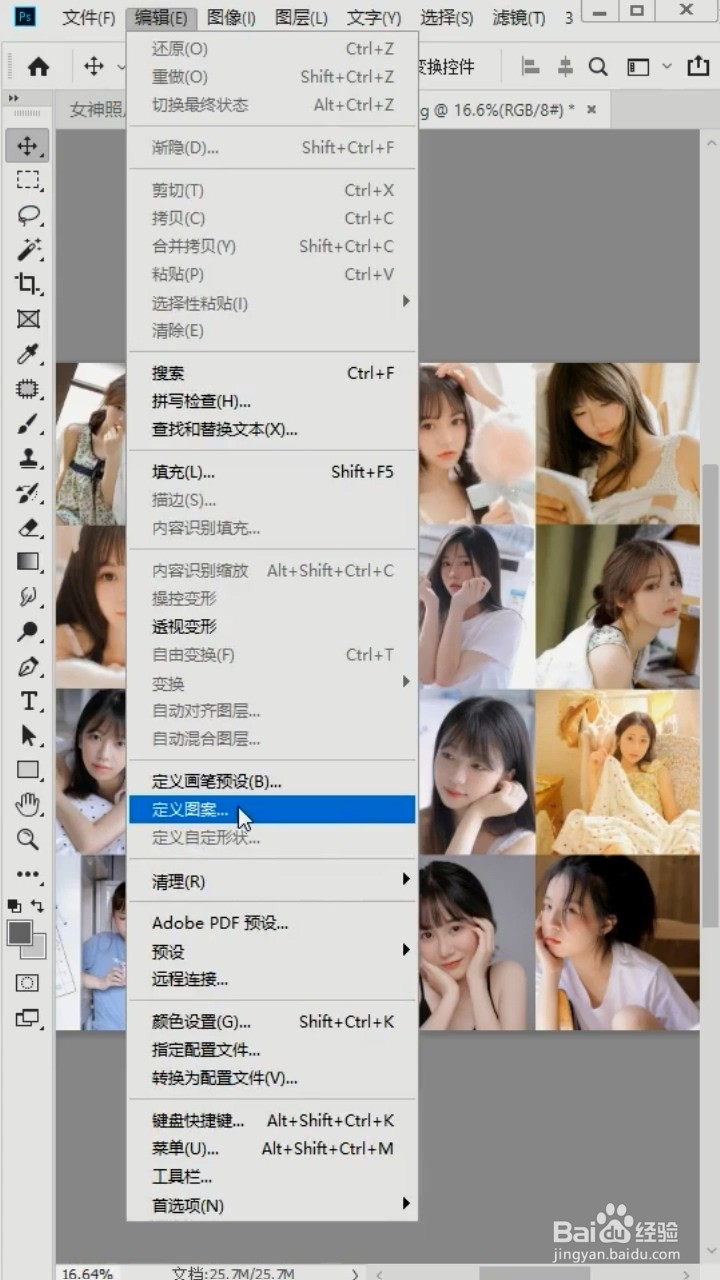The height and width of the screenshot is (1280, 720).
Task: Select the Crop tool
Action: [27, 284]
